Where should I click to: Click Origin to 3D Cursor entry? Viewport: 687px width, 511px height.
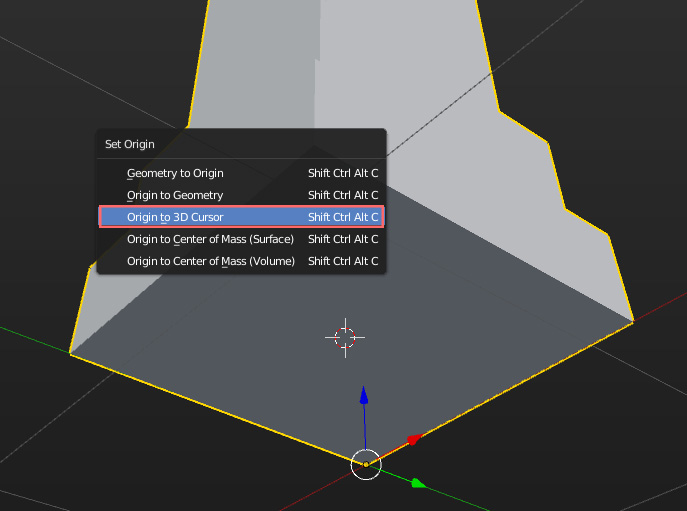point(241,217)
